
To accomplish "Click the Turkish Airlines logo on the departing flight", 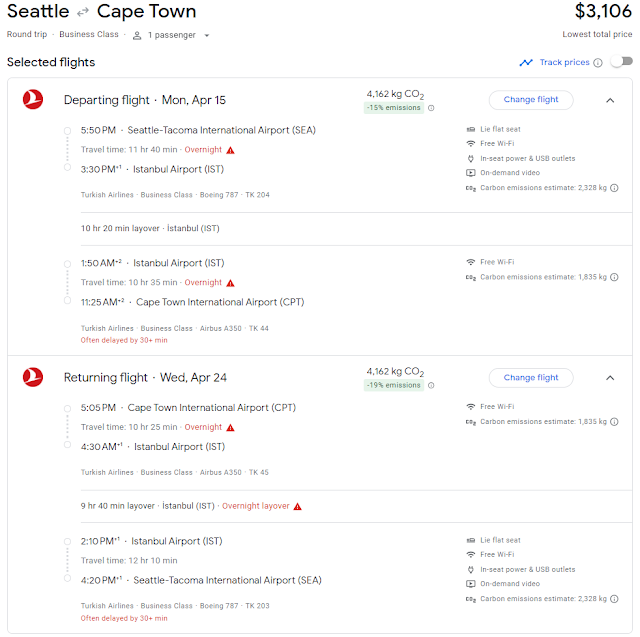I will [33, 100].
